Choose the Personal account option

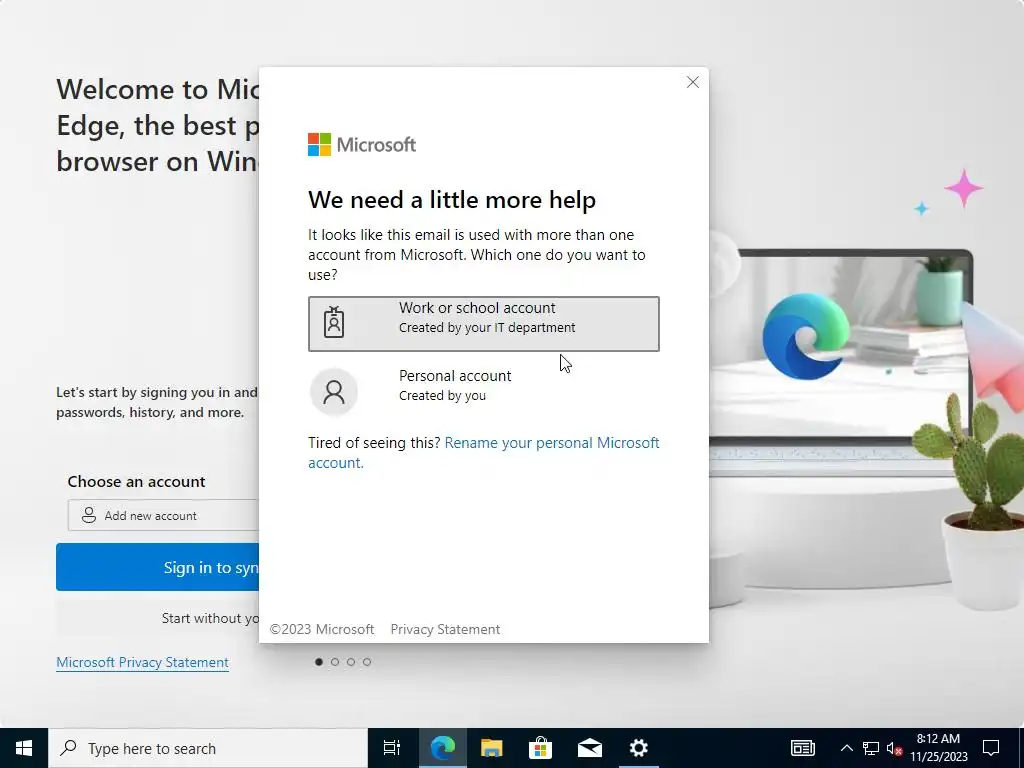point(483,391)
